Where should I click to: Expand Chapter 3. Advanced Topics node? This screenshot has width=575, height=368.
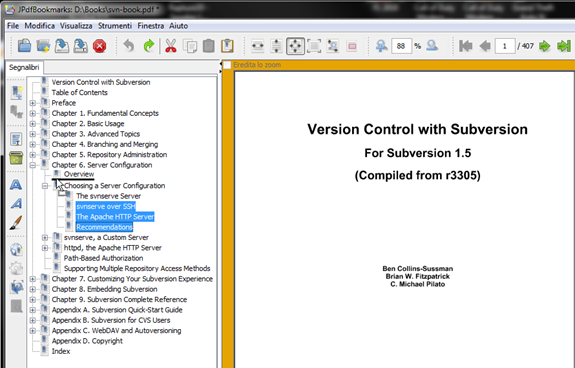33,134
